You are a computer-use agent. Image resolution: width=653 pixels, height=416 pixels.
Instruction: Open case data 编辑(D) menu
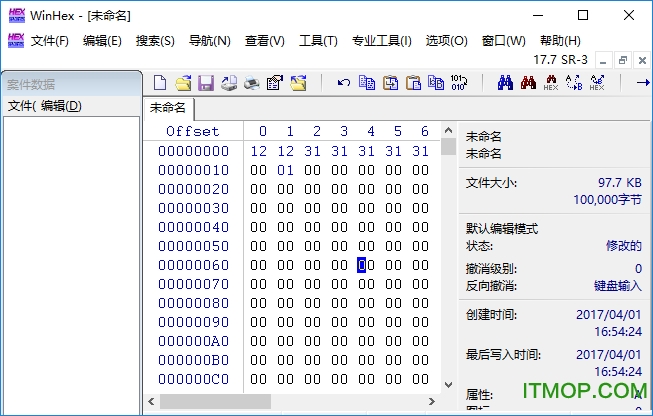point(61,106)
